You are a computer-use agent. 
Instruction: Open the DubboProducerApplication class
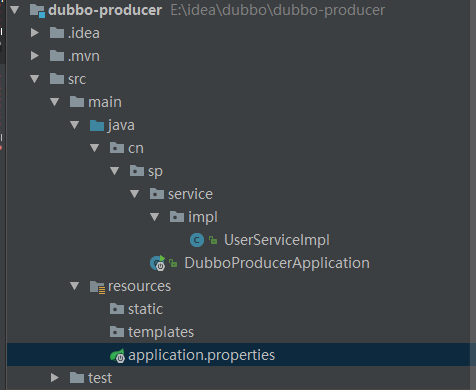pyautogui.click(x=277, y=263)
